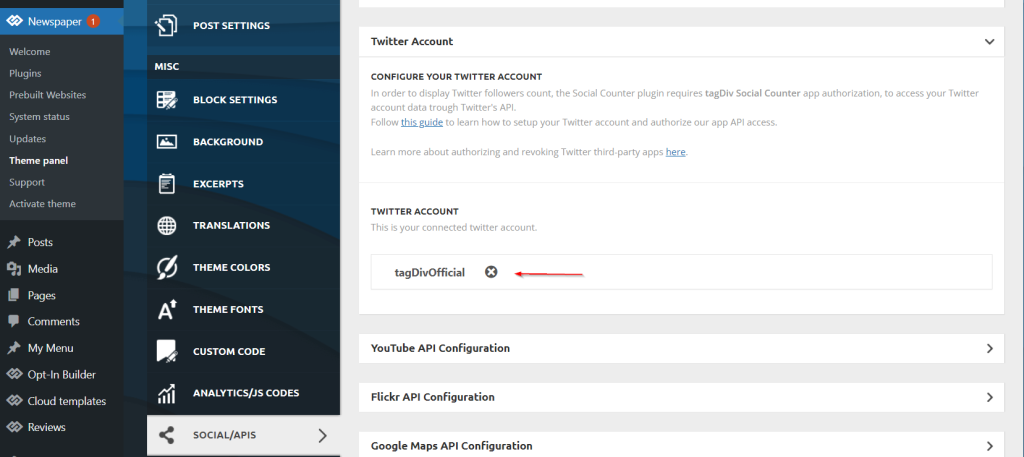1024x457 pixels.
Task: Click the Theme Fonts icon
Action: 167,309
